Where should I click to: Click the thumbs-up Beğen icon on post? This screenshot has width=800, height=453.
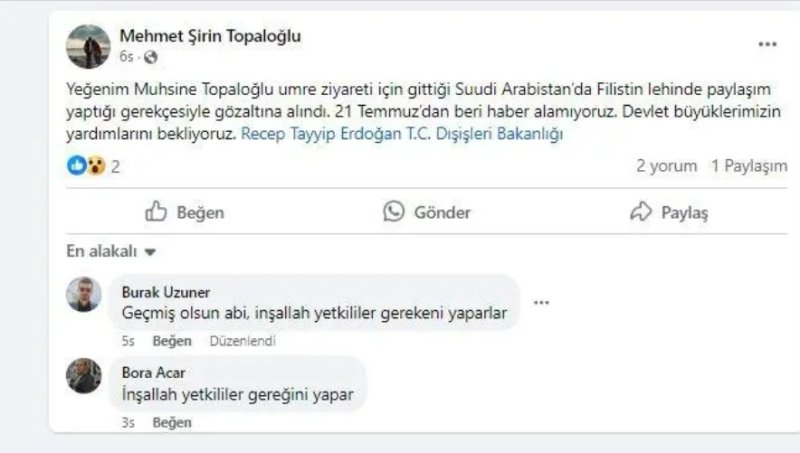[156, 212]
